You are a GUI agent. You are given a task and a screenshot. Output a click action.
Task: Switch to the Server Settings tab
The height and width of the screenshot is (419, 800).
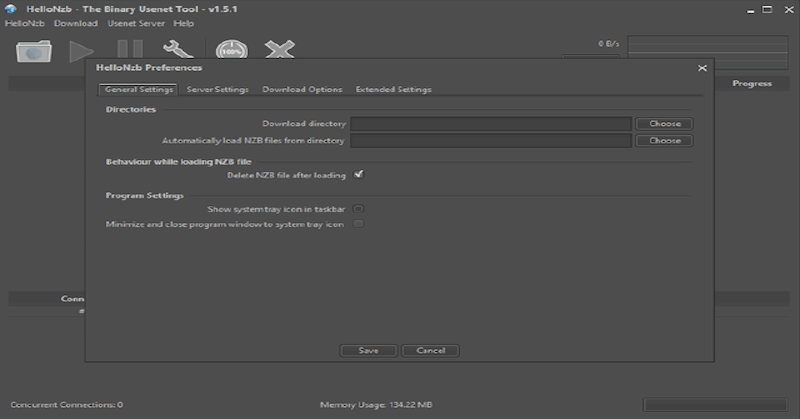217,90
